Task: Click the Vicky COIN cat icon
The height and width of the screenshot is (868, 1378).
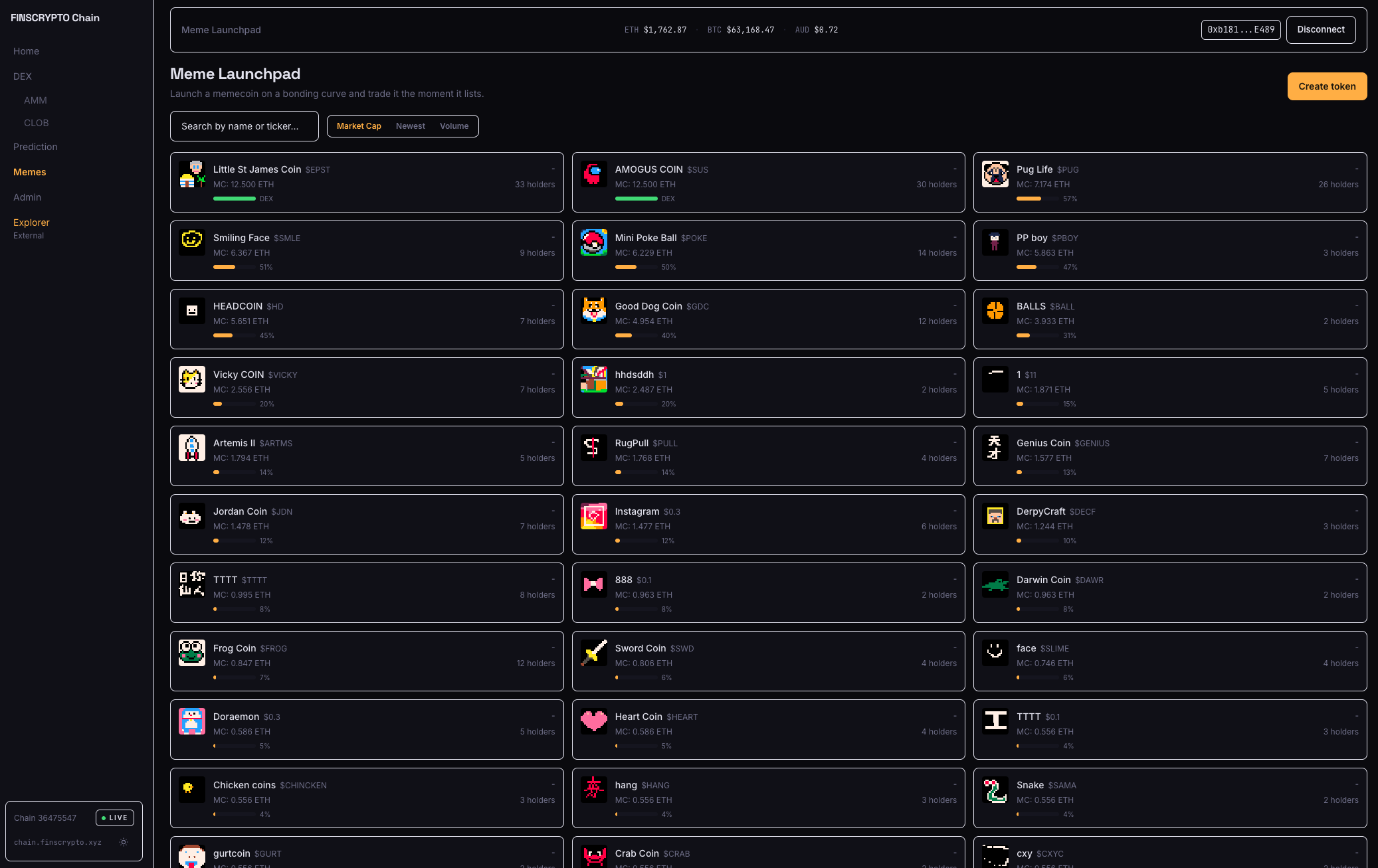Action: [192, 379]
